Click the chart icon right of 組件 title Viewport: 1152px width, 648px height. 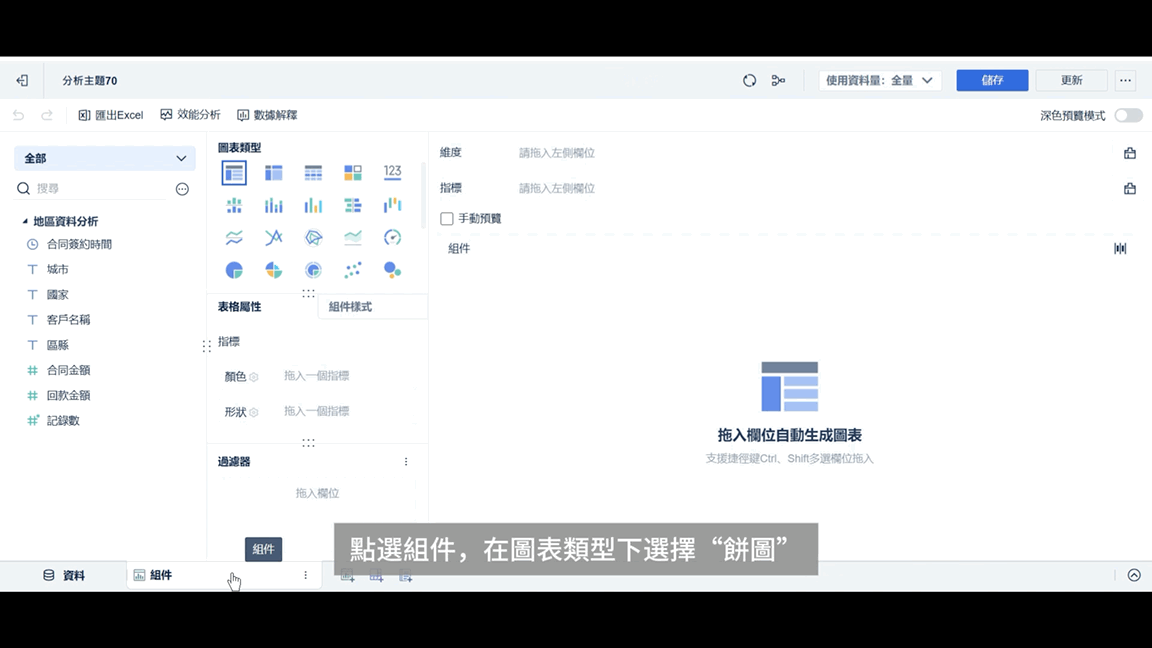[1120, 248]
